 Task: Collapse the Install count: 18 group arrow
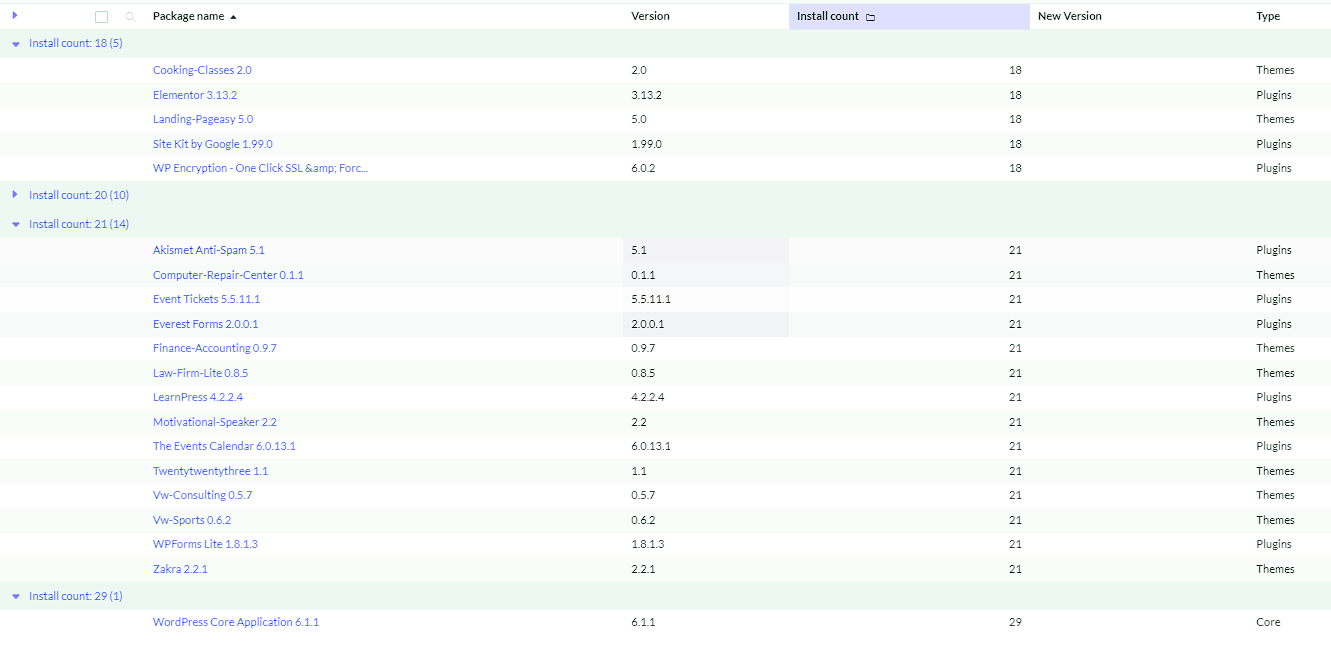pyautogui.click(x=16, y=44)
